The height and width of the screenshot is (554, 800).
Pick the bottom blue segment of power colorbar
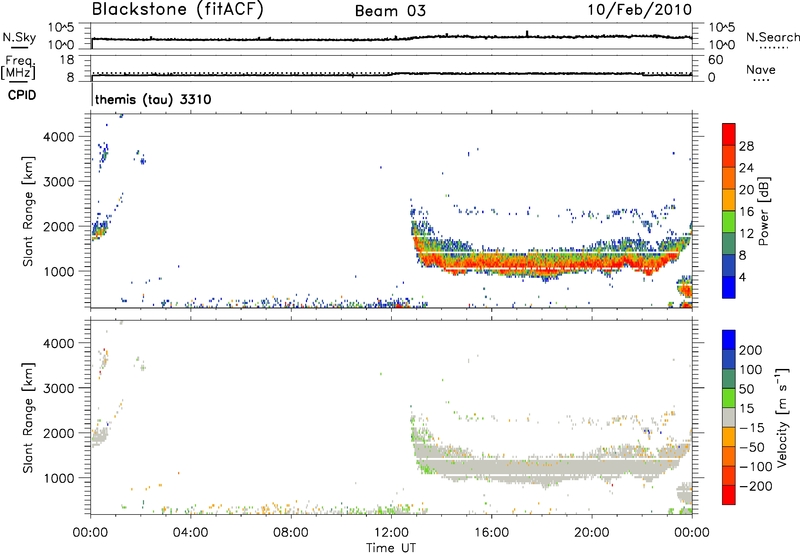pyautogui.click(x=729, y=288)
